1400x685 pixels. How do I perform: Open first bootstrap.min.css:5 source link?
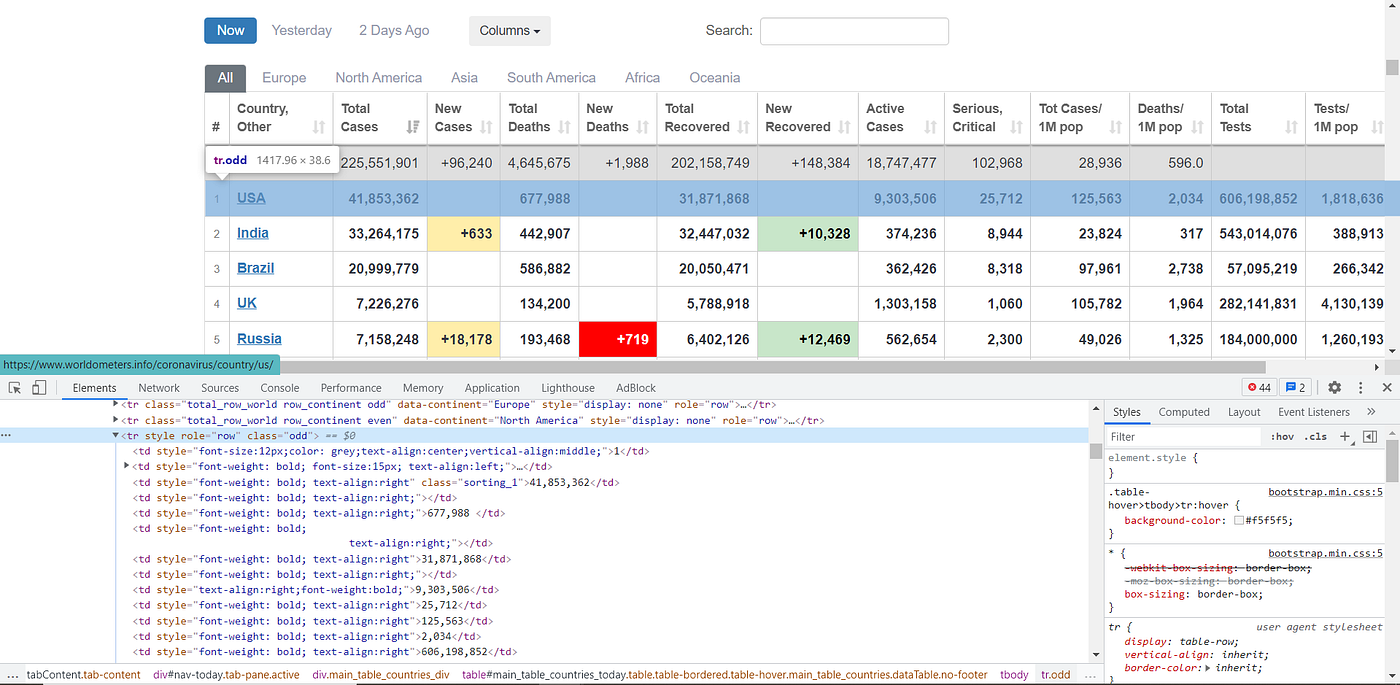point(1325,492)
